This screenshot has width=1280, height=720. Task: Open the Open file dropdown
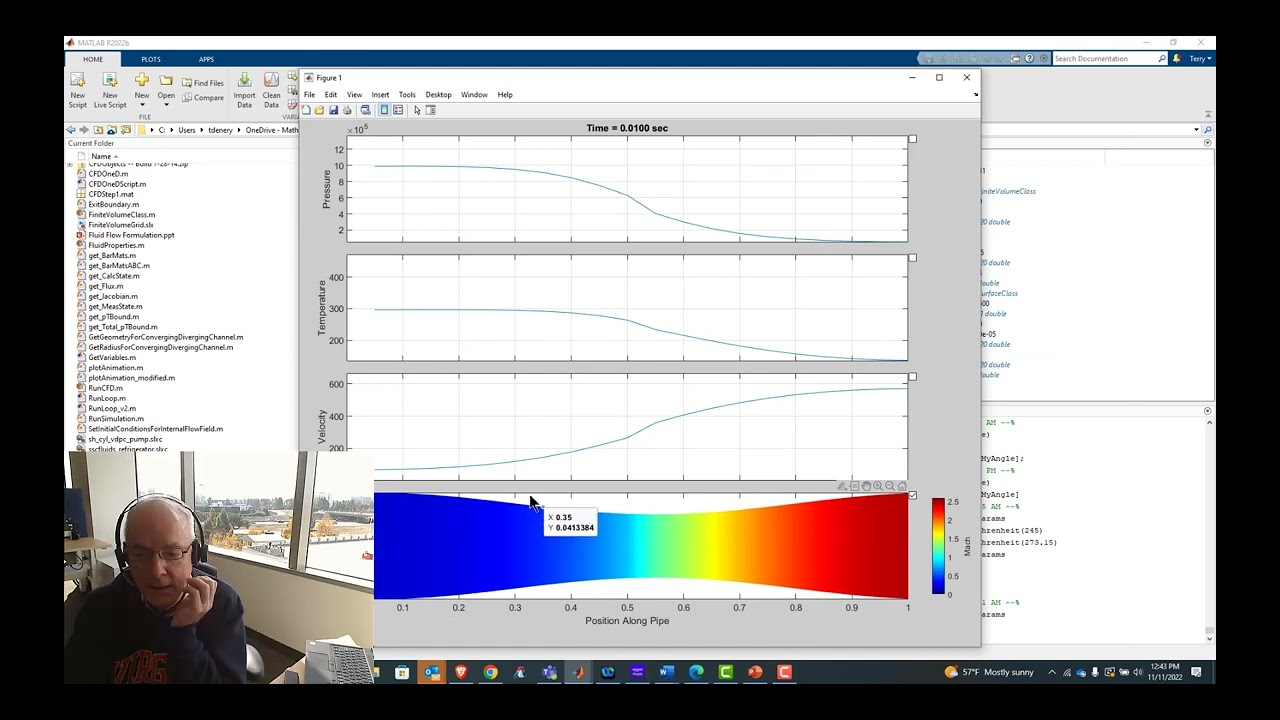(166, 90)
